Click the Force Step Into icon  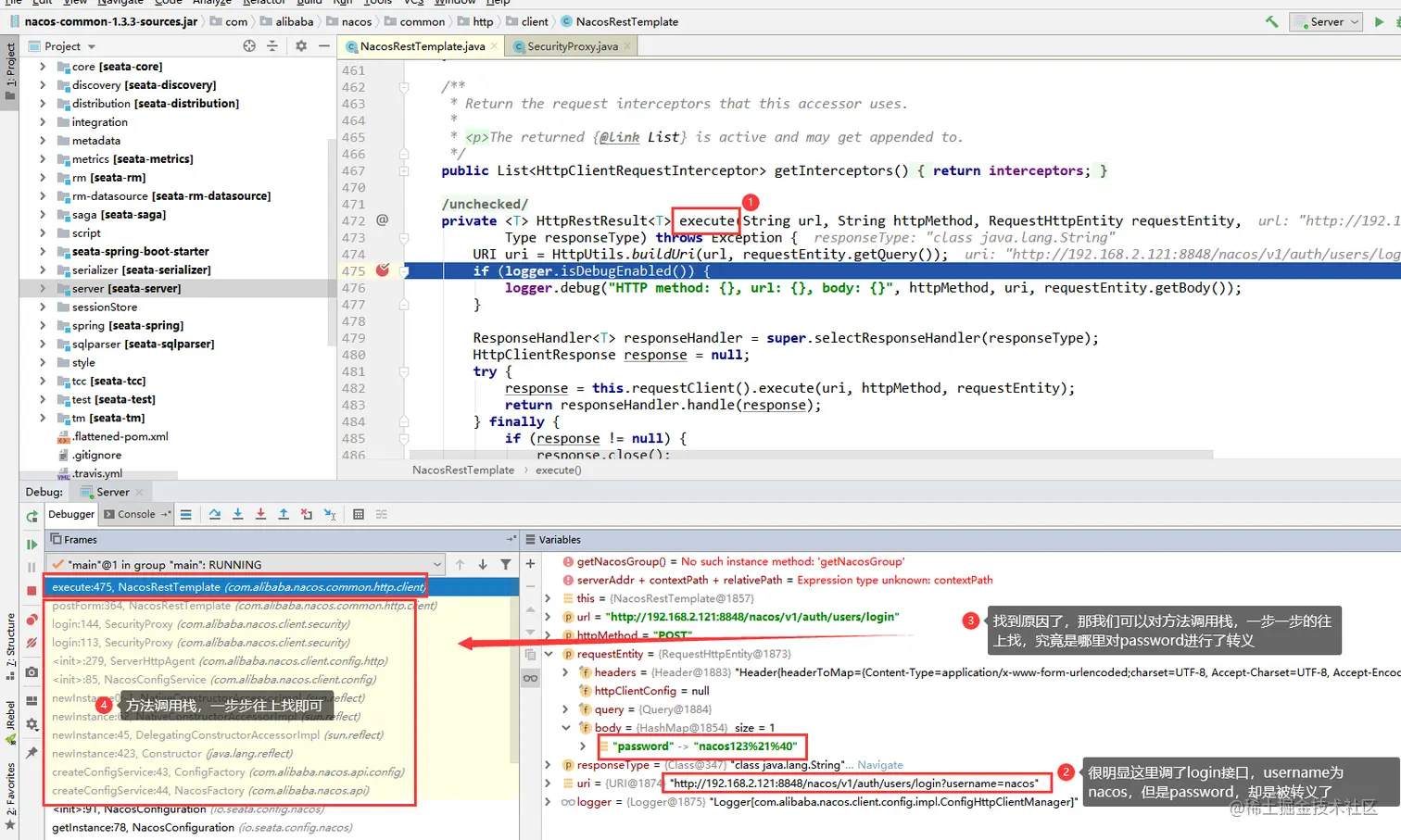click(x=260, y=514)
